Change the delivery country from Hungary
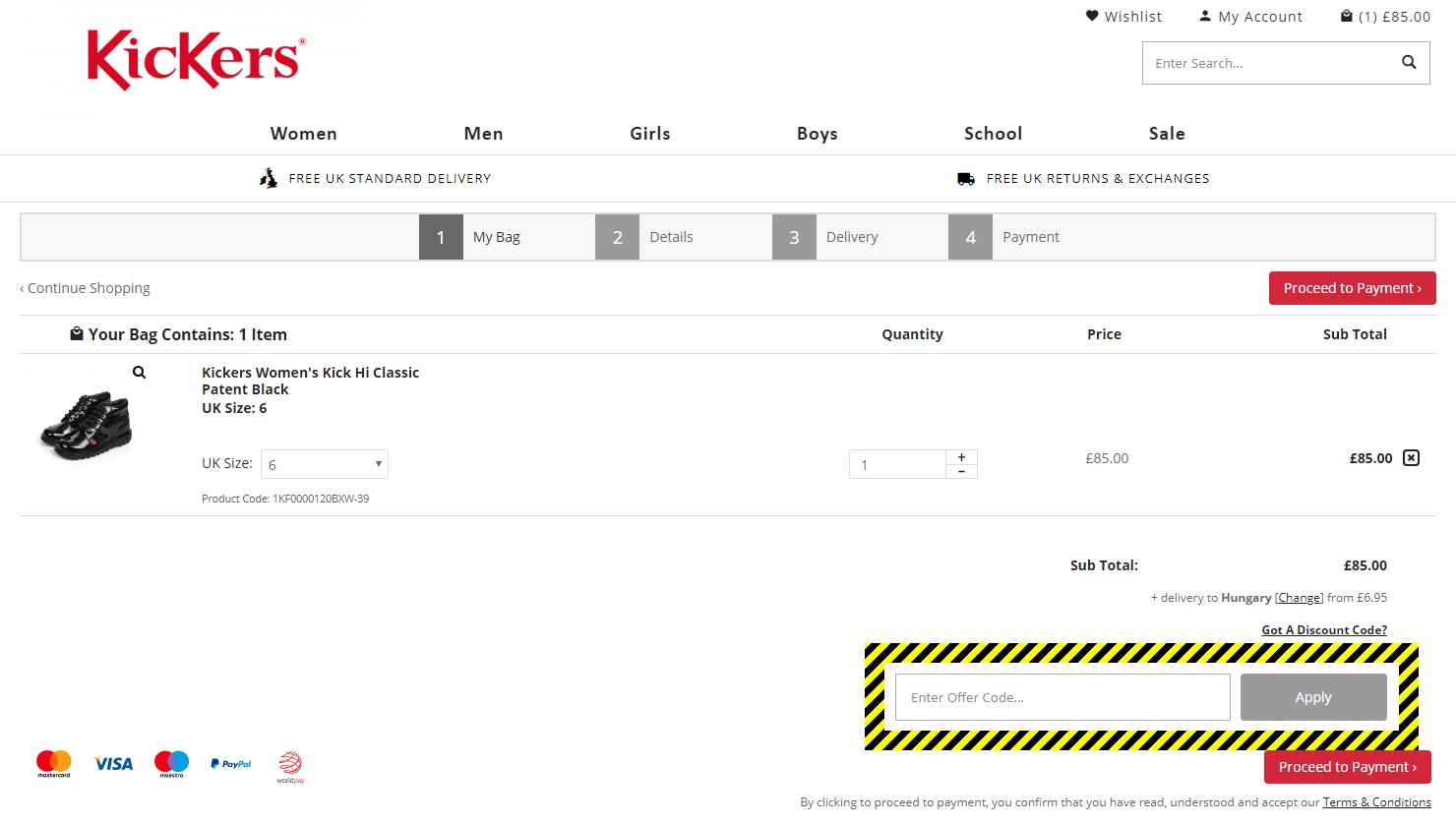The width and height of the screenshot is (1456, 826). coord(1299,598)
